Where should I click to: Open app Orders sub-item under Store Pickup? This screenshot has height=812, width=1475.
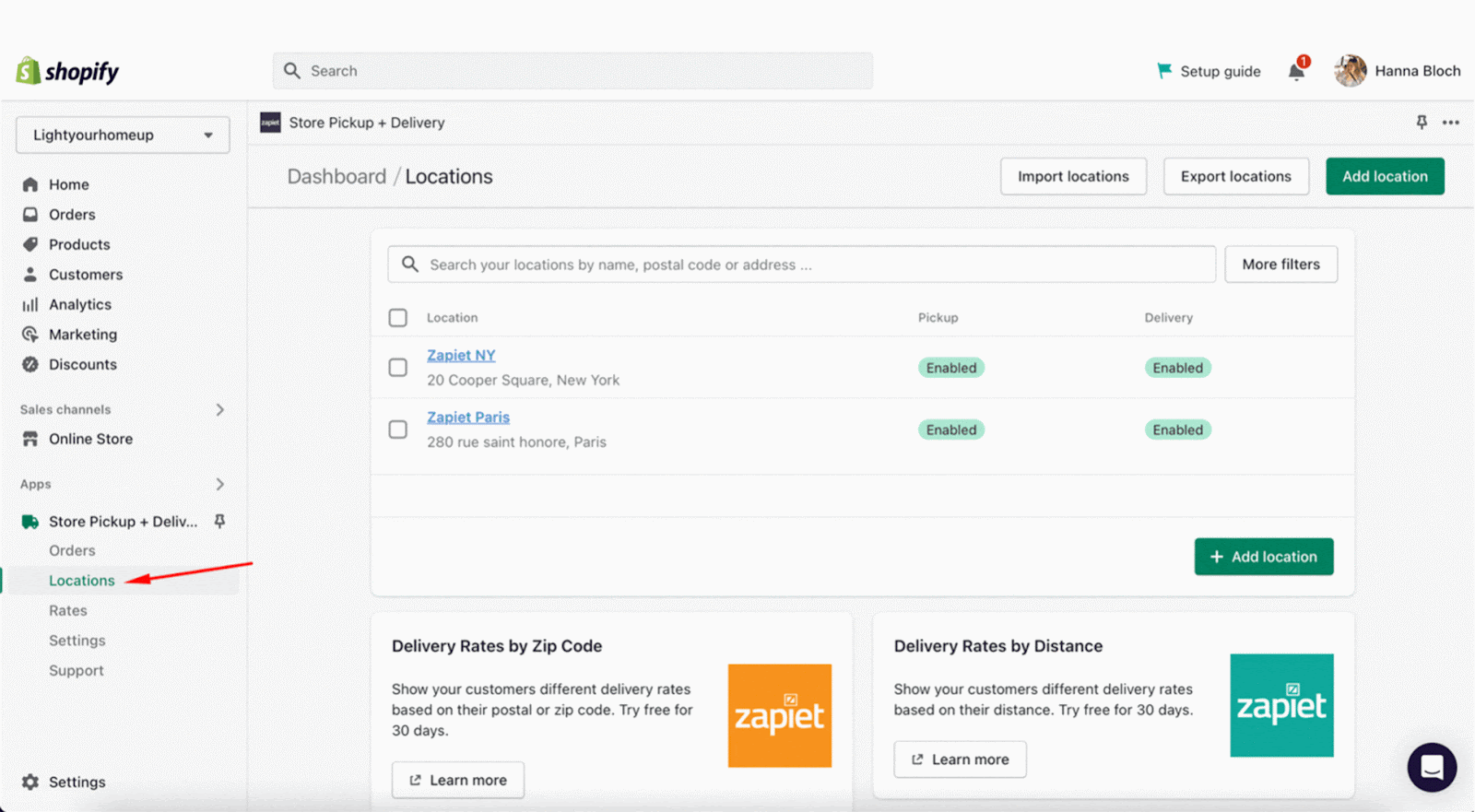pyautogui.click(x=72, y=550)
